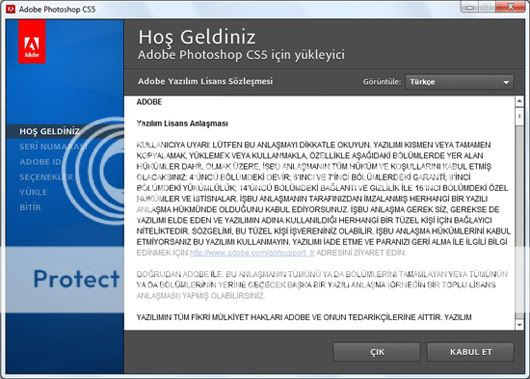Open the Görüntüle language dropdown
Viewport: 530px width, 379px height.
[x=460, y=82]
